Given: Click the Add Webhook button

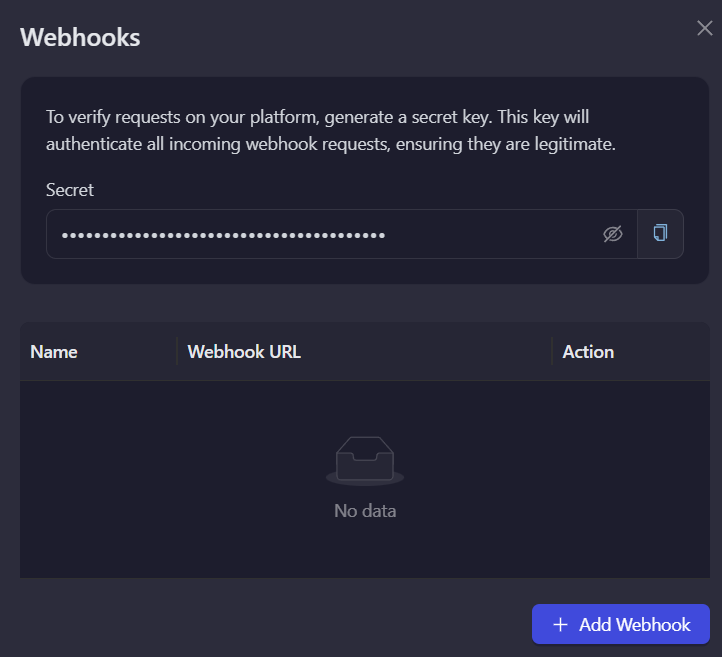Looking at the screenshot, I should pos(621,624).
